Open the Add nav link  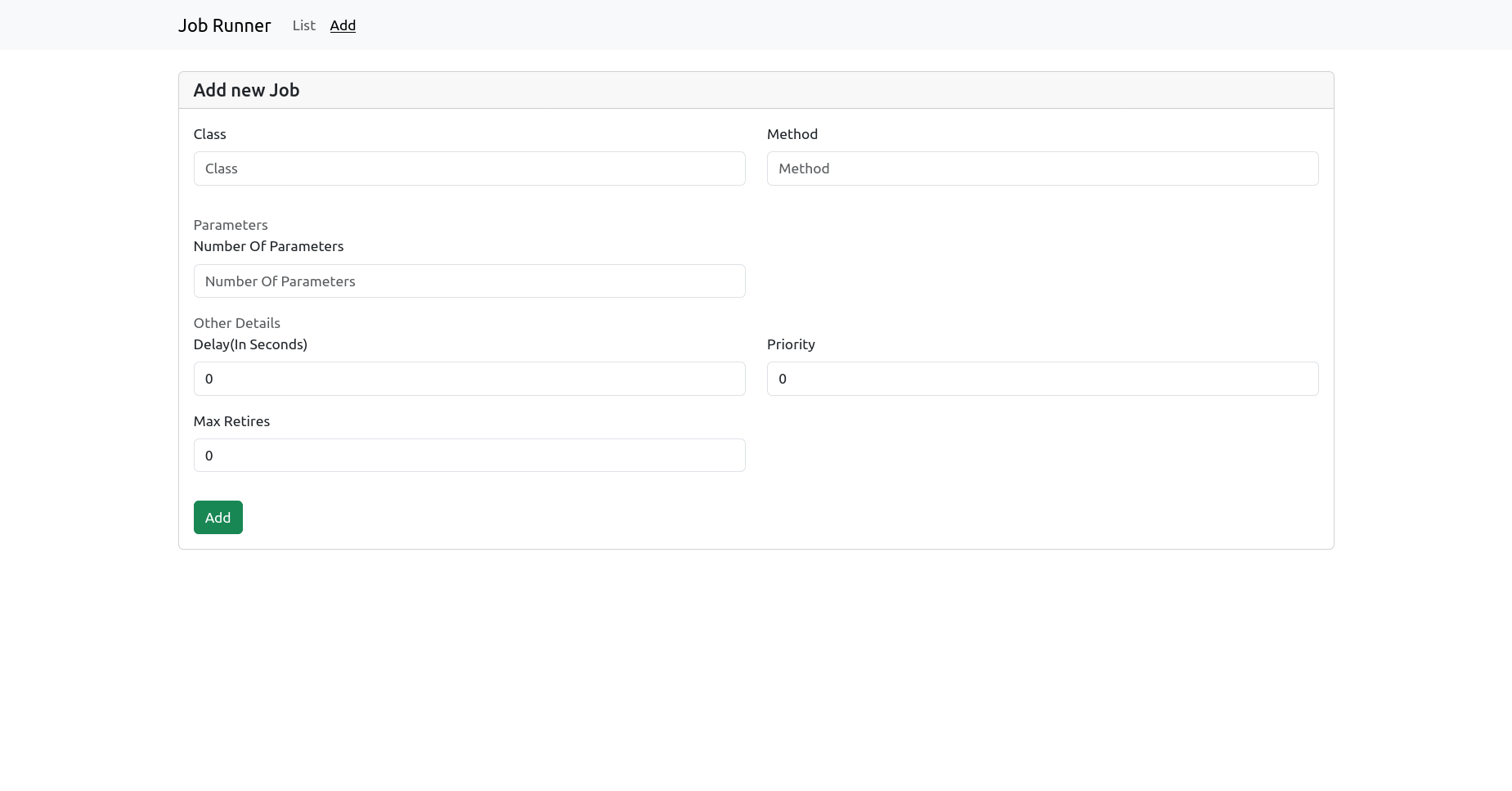[343, 25]
